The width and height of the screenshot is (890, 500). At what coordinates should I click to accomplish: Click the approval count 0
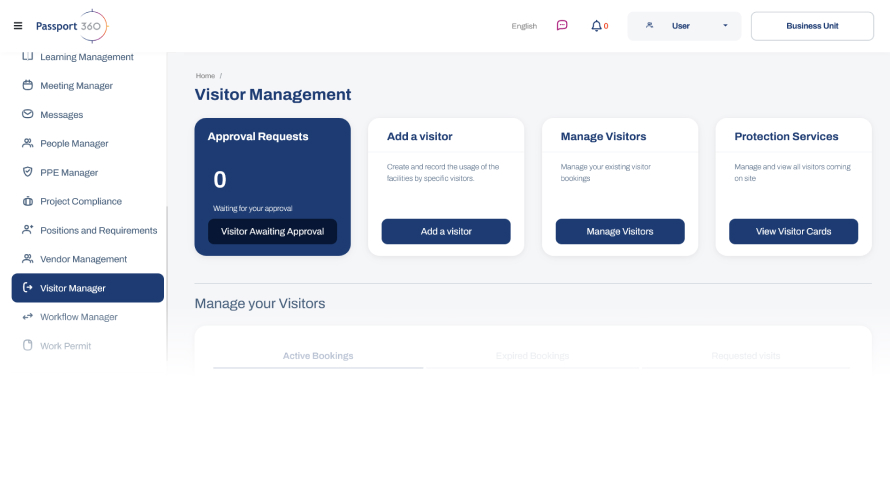(220, 180)
